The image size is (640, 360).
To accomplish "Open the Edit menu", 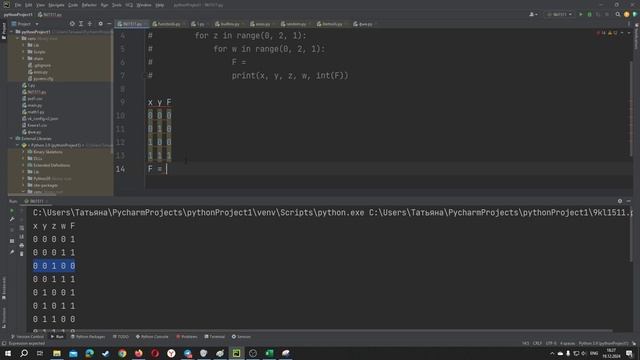I will (x=29, y=5).
